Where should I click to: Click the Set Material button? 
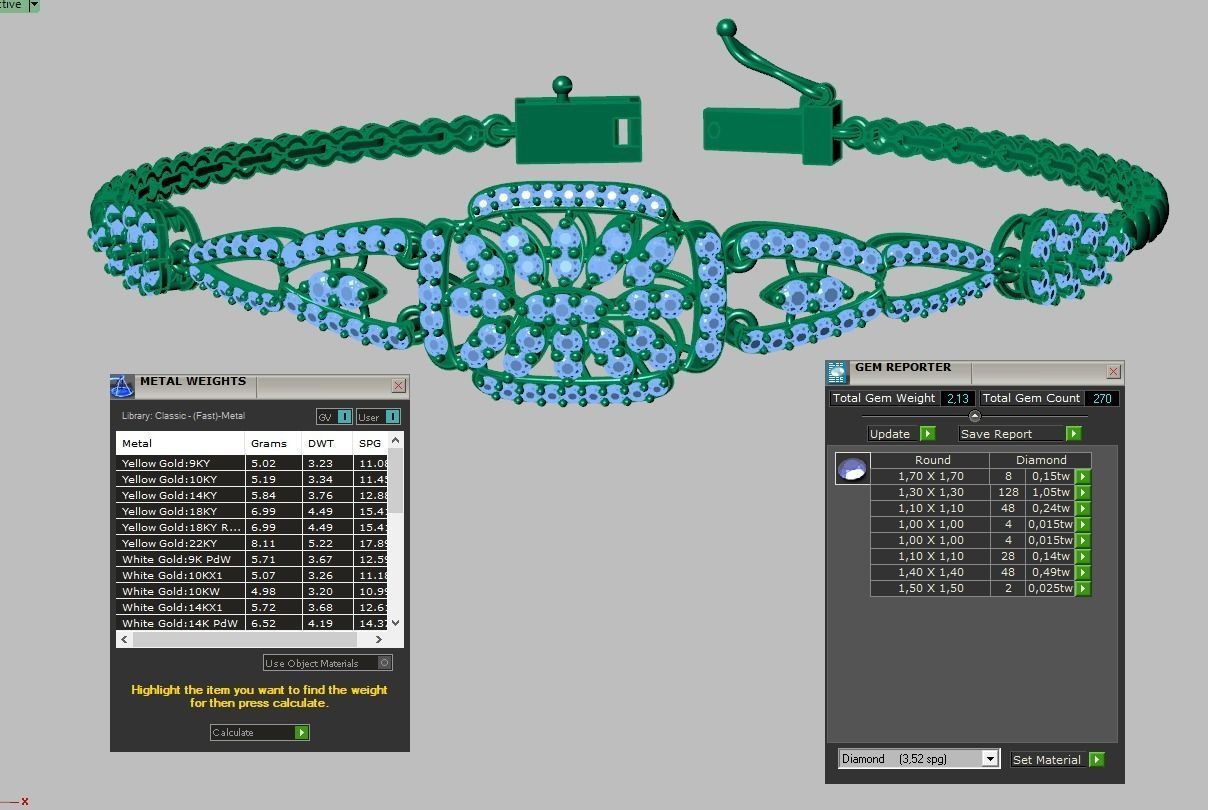point(1058,760)
